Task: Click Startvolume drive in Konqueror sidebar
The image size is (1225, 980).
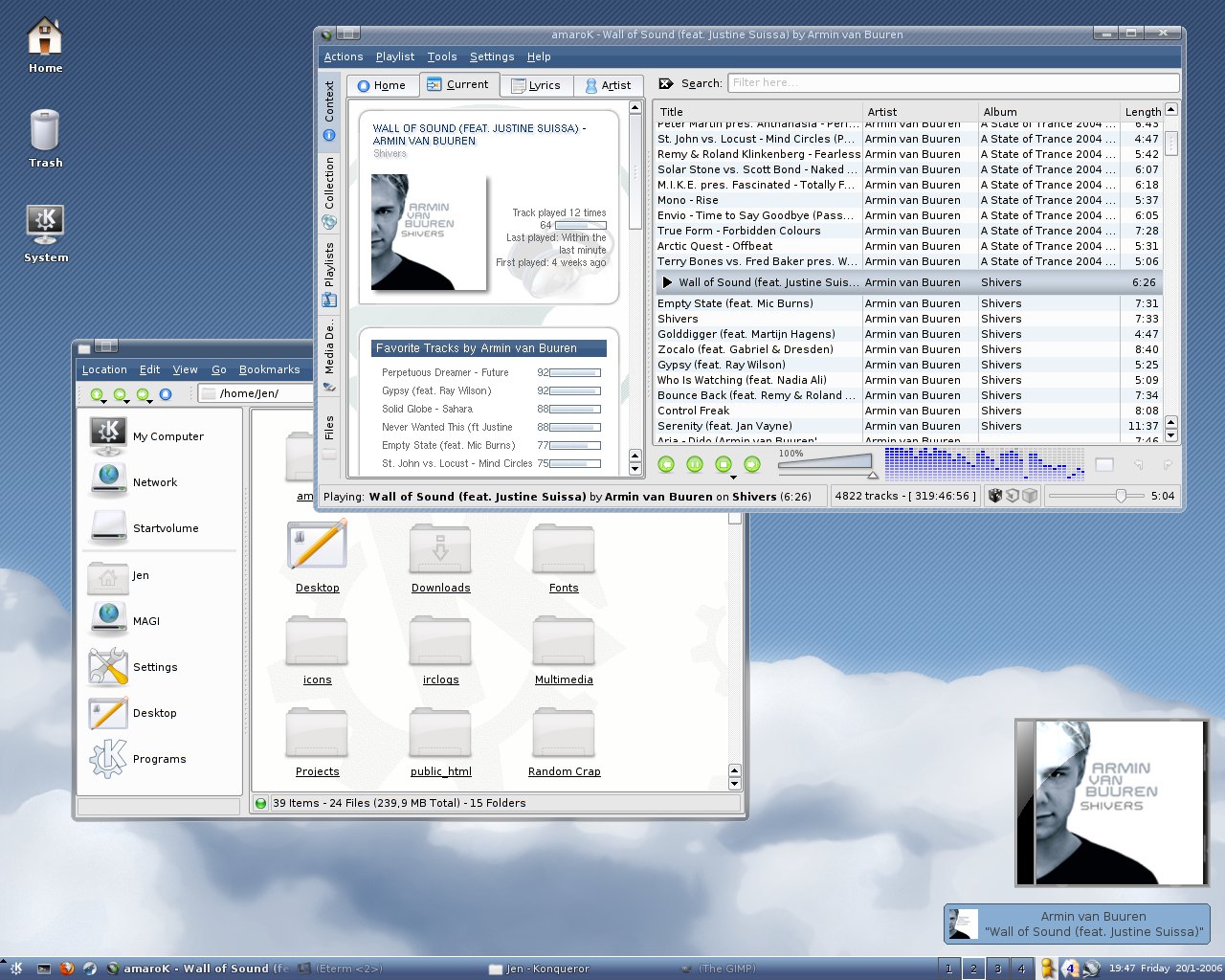Action: pos(145,528)
